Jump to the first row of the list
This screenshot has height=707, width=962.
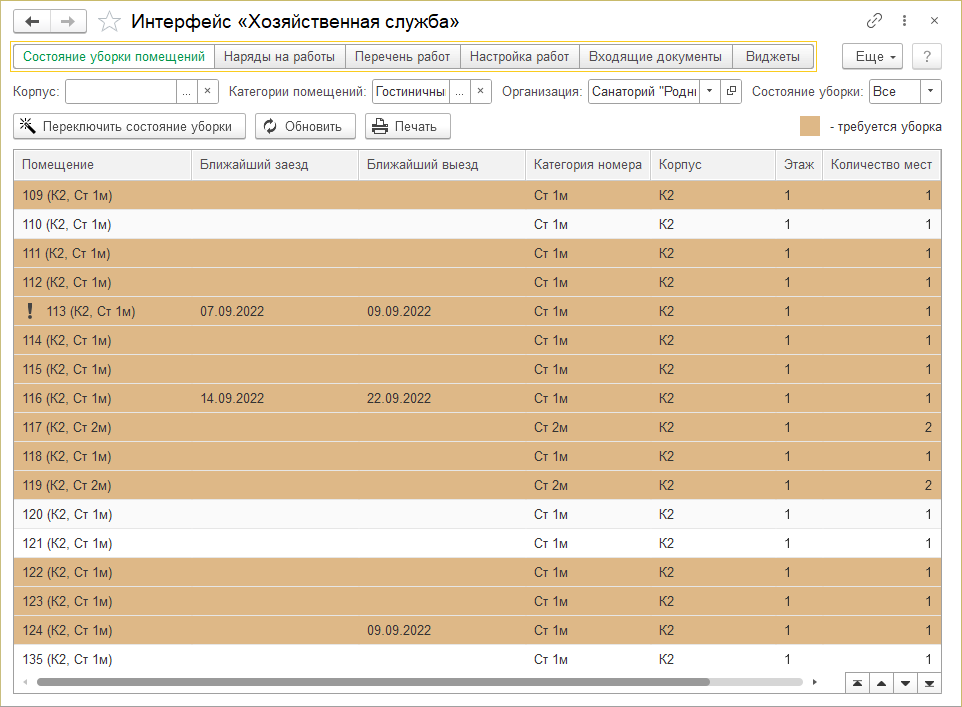point(857,683)
